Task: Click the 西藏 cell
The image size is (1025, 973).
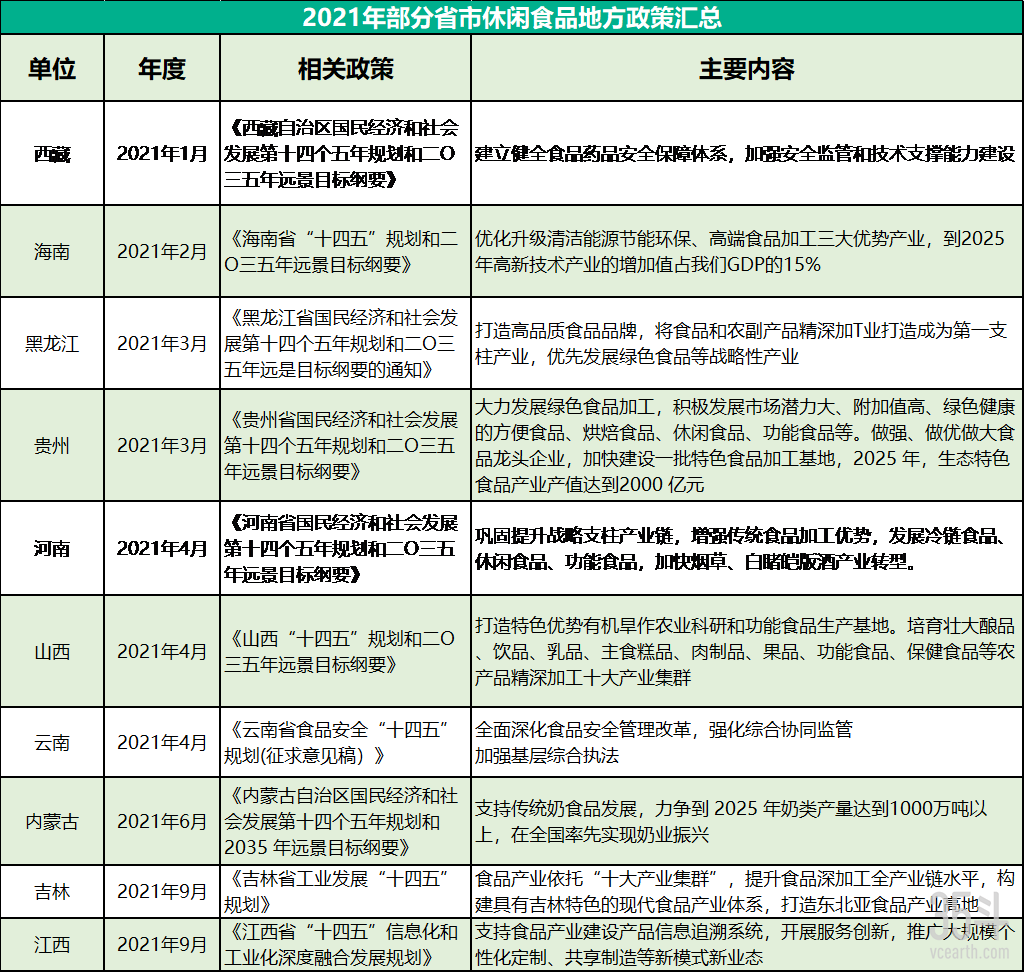Action: (x=52, y=154)
